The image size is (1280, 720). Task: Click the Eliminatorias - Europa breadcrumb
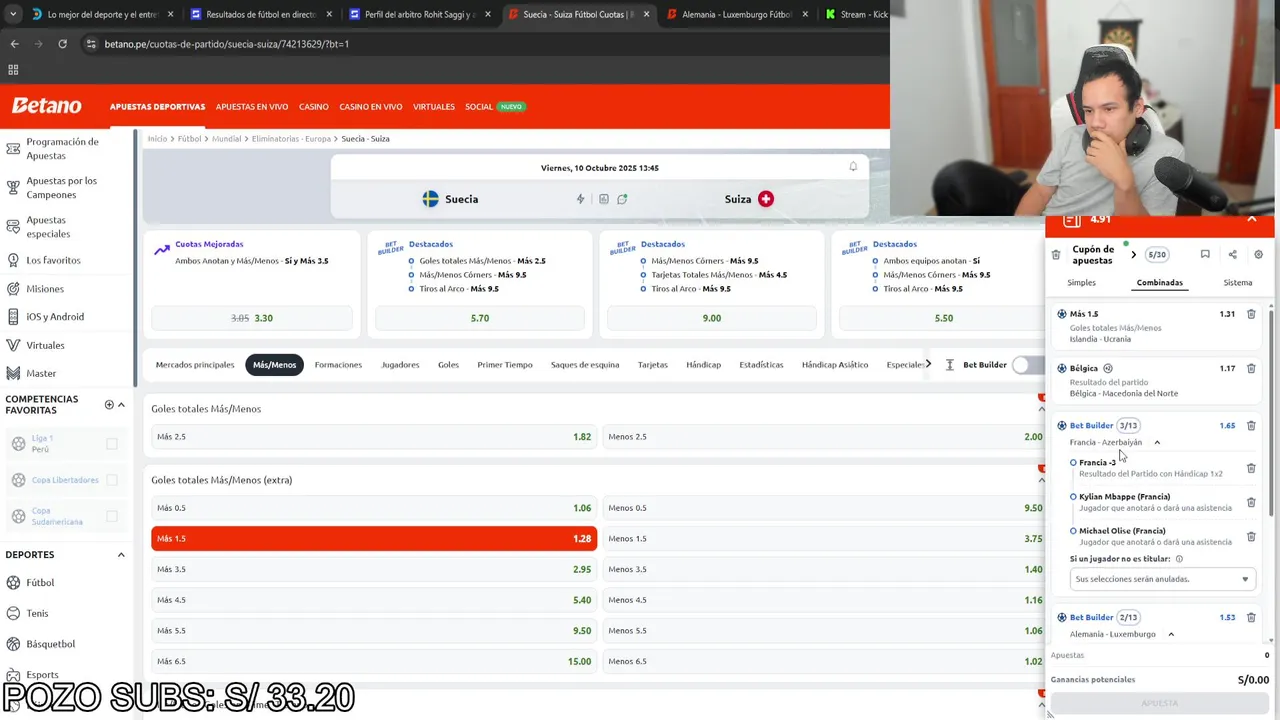click(291, 139)
